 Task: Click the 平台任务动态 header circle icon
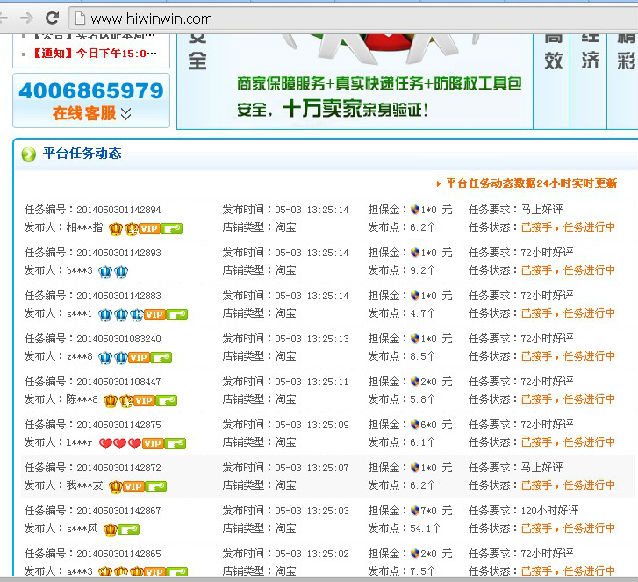(x=28, y=154)
